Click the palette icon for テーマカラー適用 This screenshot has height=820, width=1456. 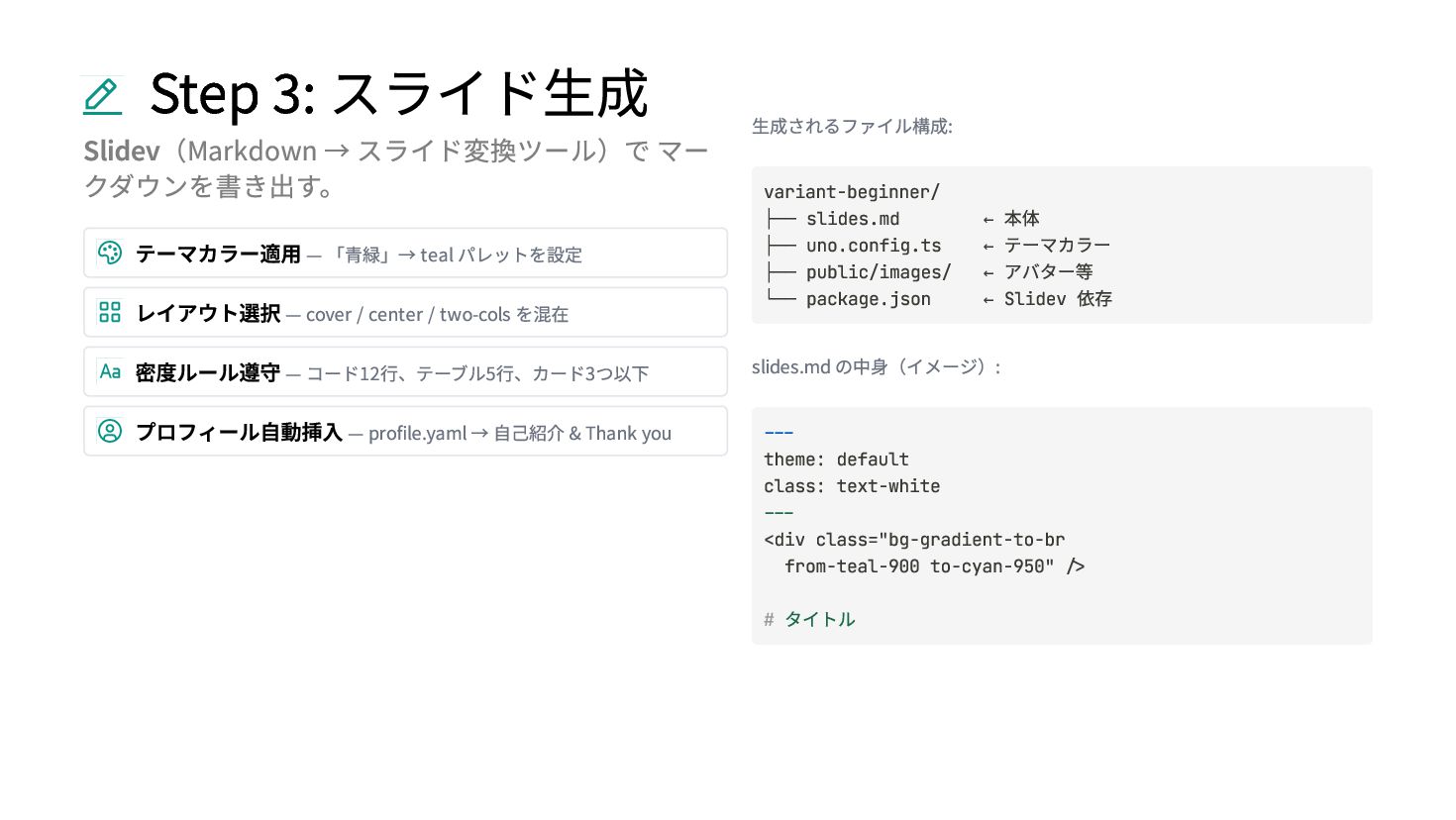110,253
